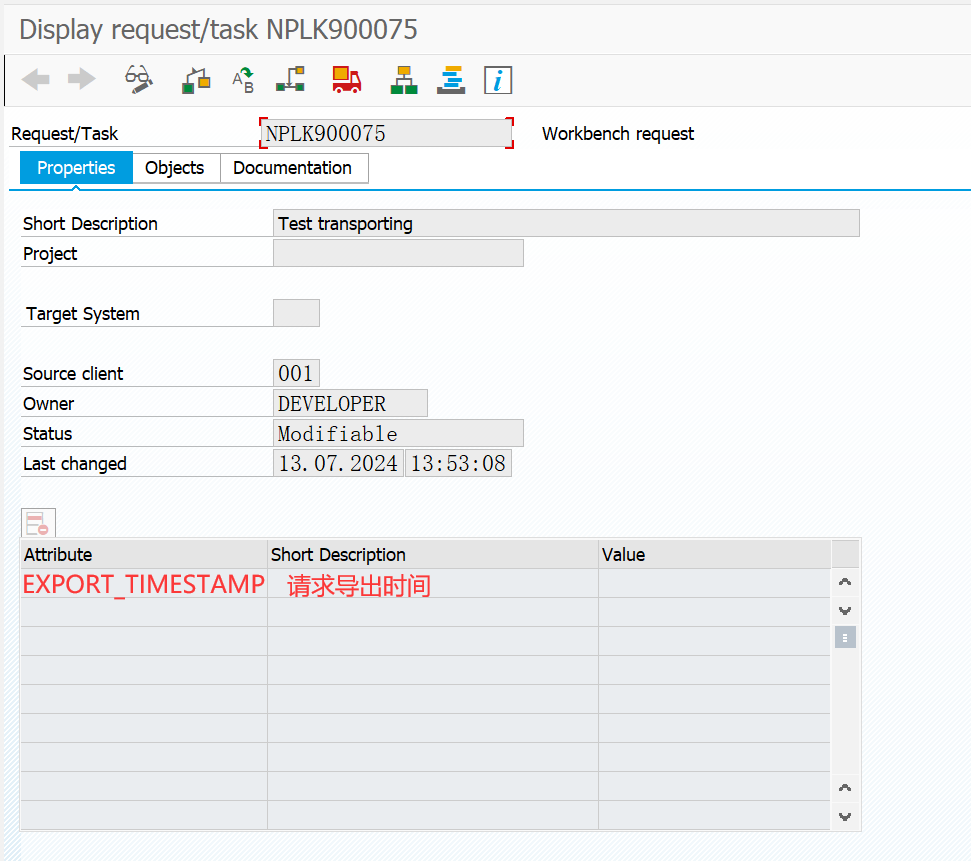The width and height of the screenshot is (971, 861).
Task: Click the Request/Task field showing NPLK900075
Action: point(386,134)
